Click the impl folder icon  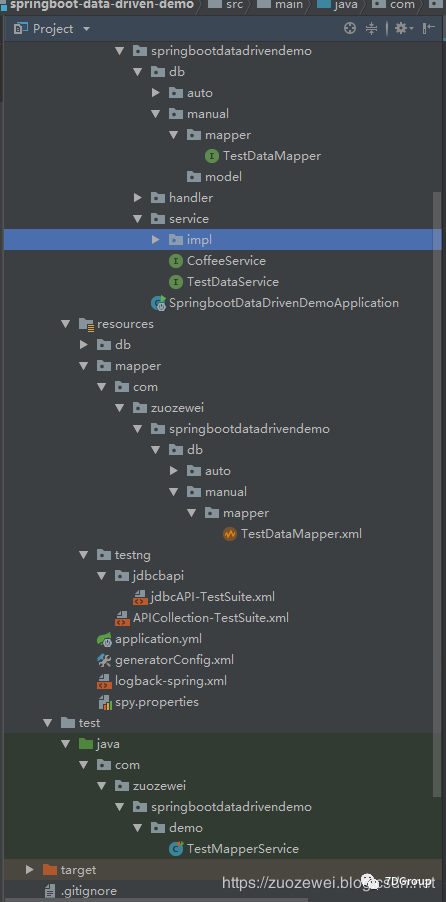point(176,240)
